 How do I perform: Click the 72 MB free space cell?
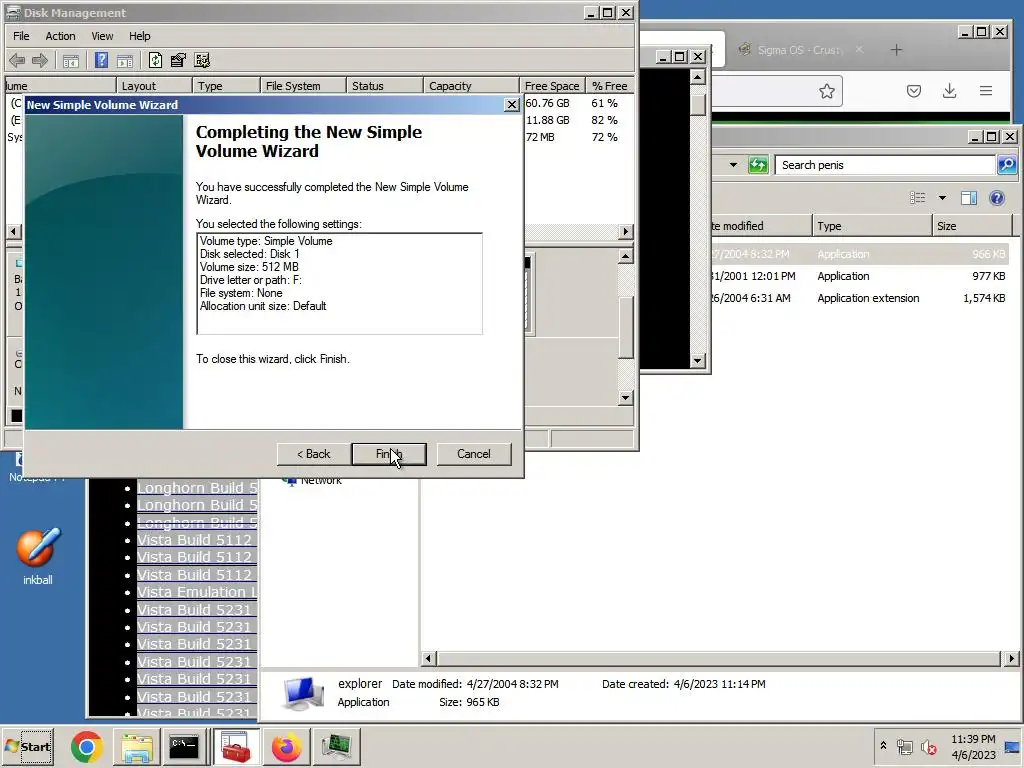(x=540, y=137)
